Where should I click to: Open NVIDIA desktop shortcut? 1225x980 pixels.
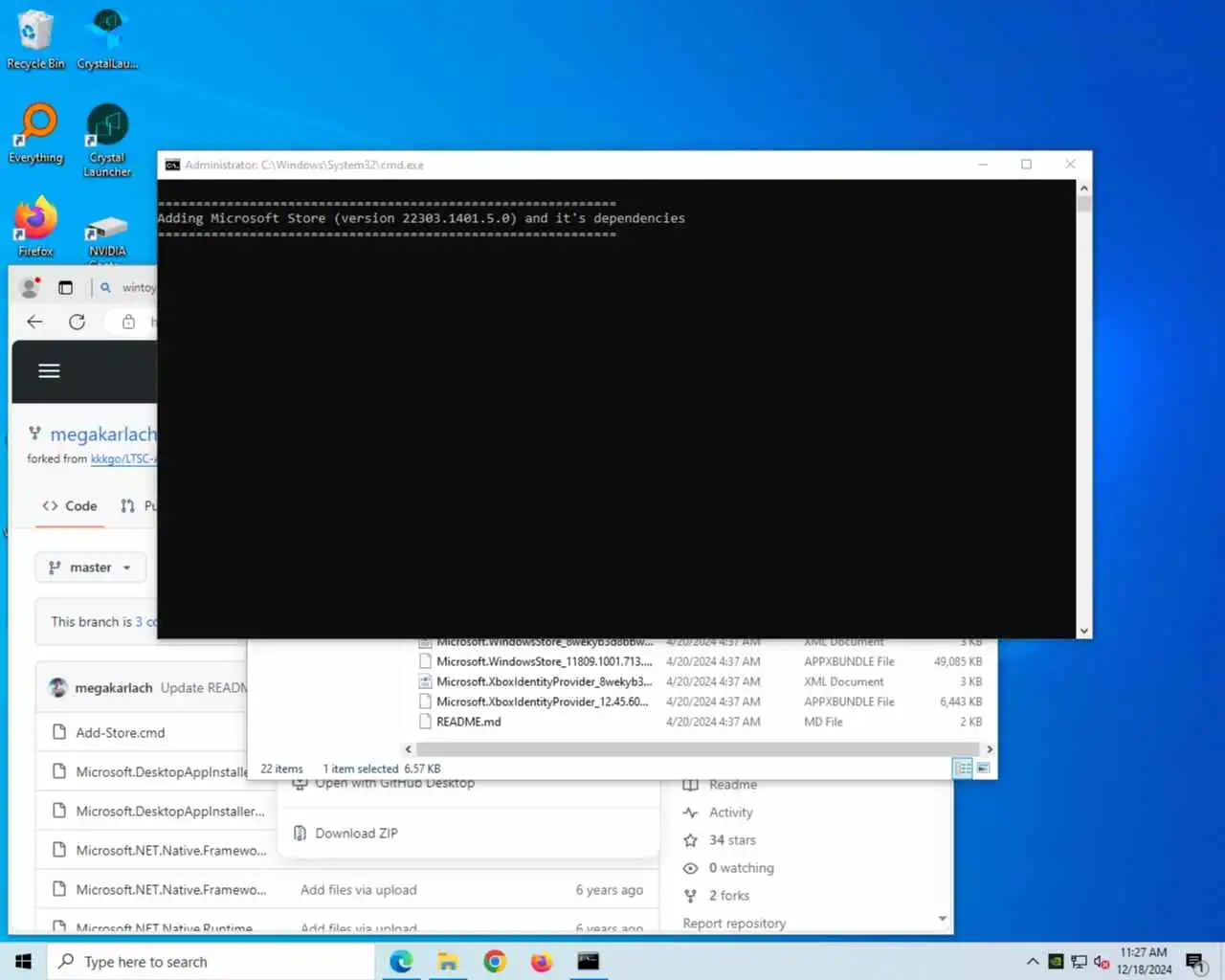point(107,234)
